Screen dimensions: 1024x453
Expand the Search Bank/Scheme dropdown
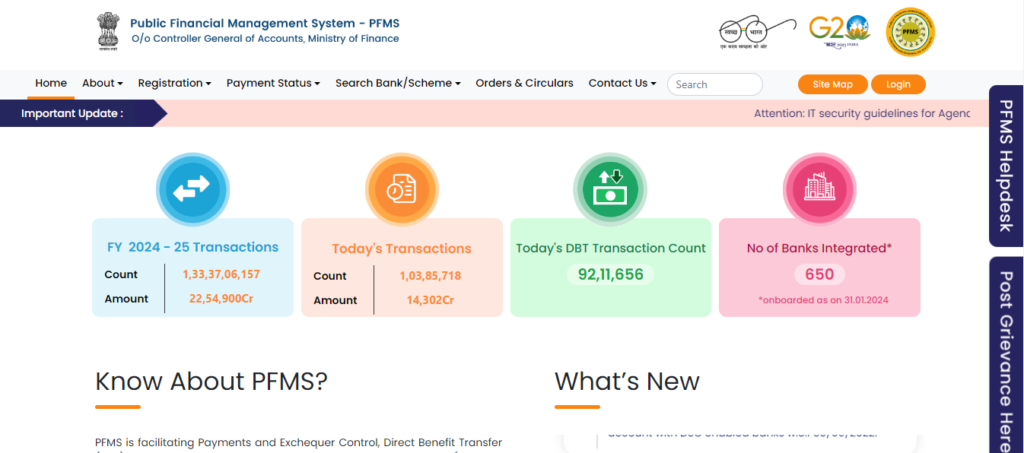[398, 83]
